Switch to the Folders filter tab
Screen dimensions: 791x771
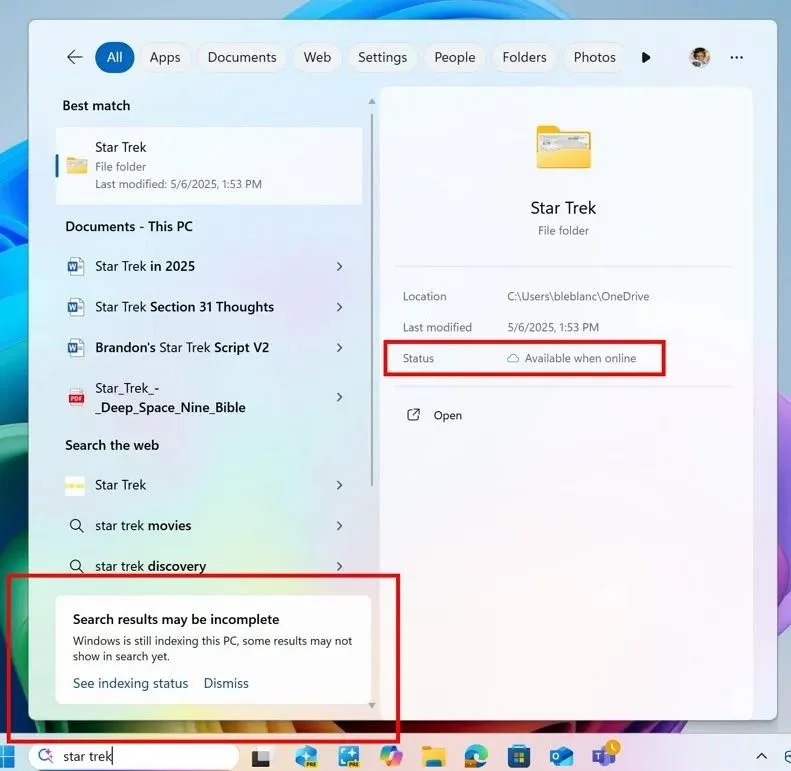click(524, 58)
